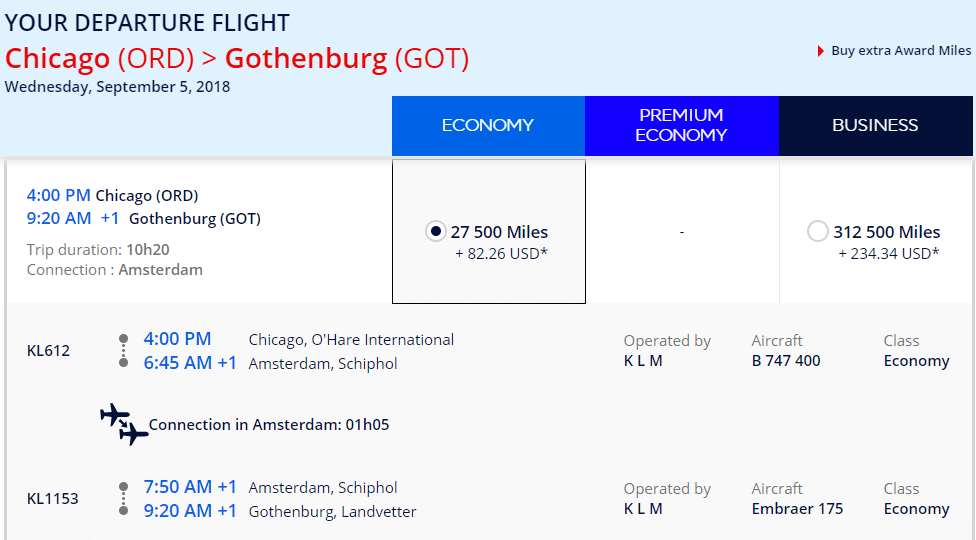Click the KL612 flight segment dots icon
Image resolution: width=976 pixels, height=540 pixels.
tap(123, 350)
